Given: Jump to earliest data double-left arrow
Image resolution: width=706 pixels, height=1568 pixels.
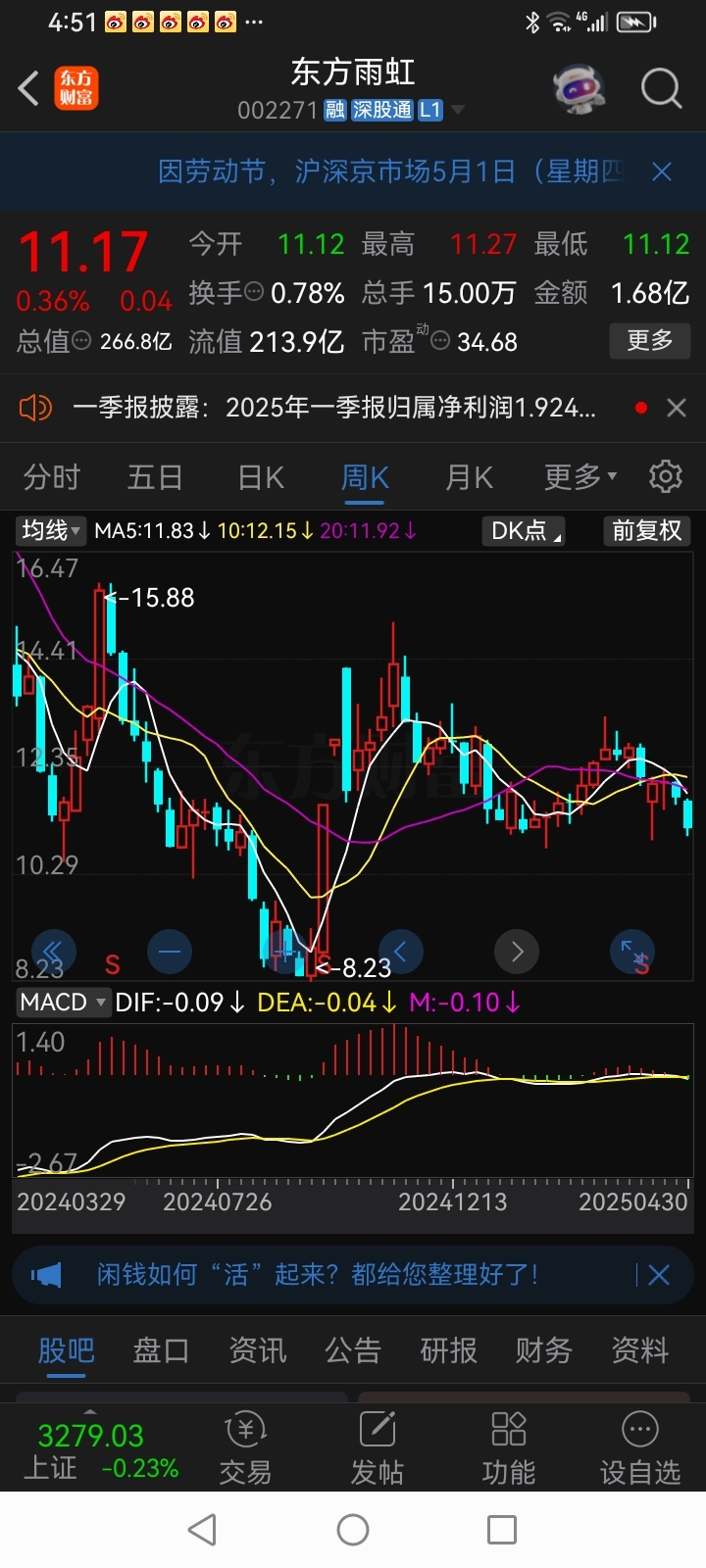Looking at the screenshot, I should click(x=53, y=951).
